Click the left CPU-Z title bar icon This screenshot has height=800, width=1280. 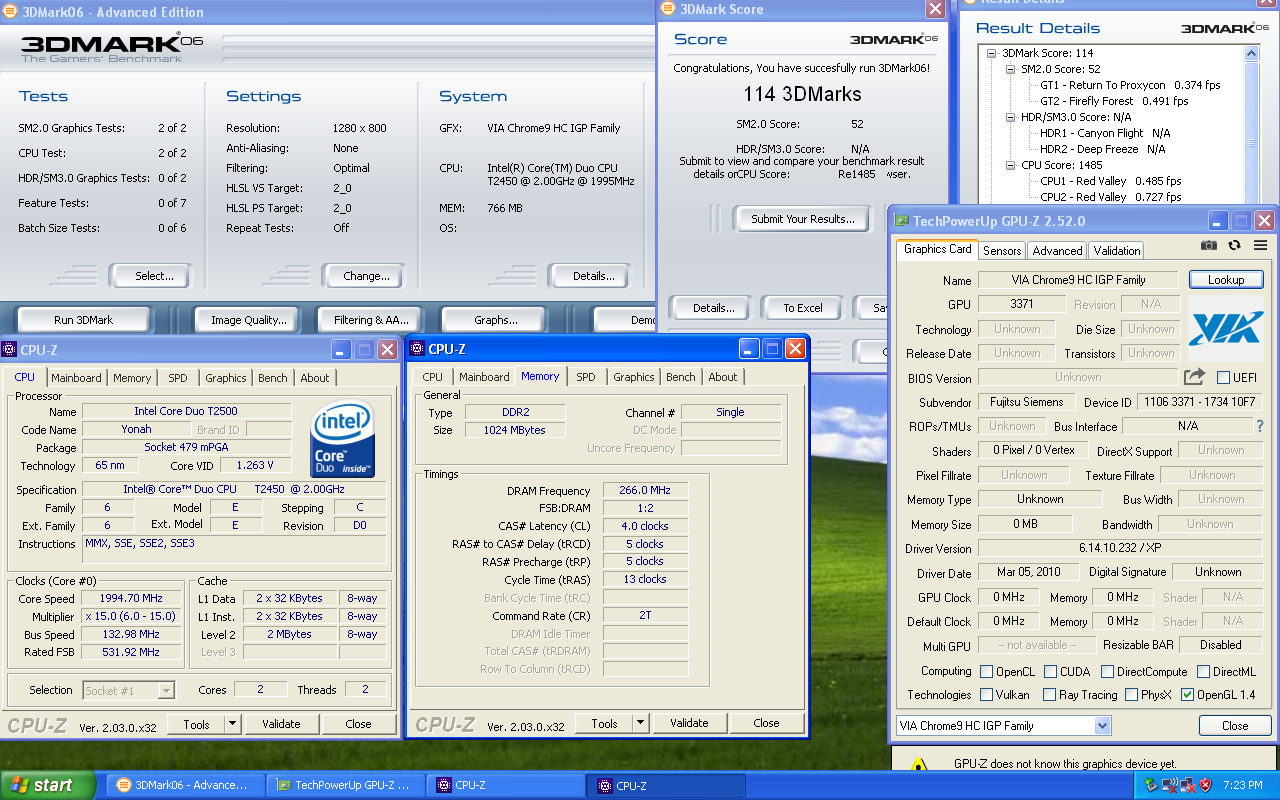[x=9, y=349]
